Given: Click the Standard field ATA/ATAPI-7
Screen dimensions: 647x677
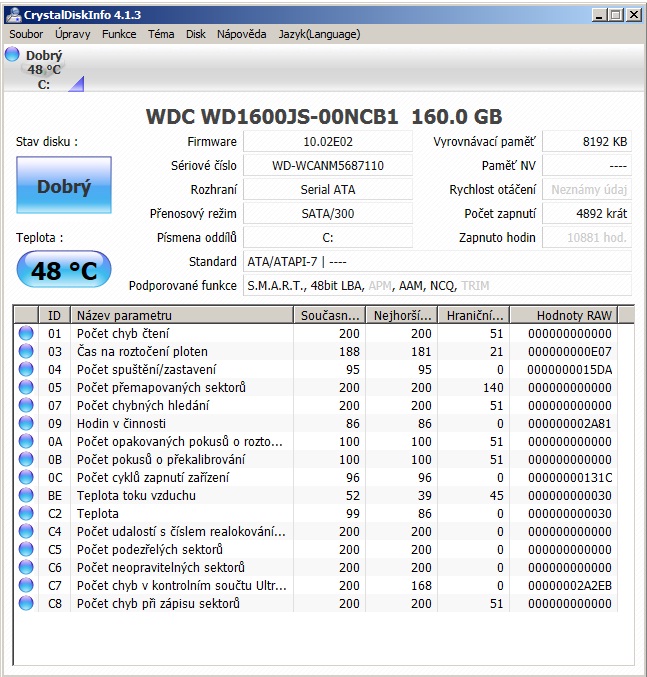Looking at the screenshot, I should pyautogui.click(x=437, y=262).
